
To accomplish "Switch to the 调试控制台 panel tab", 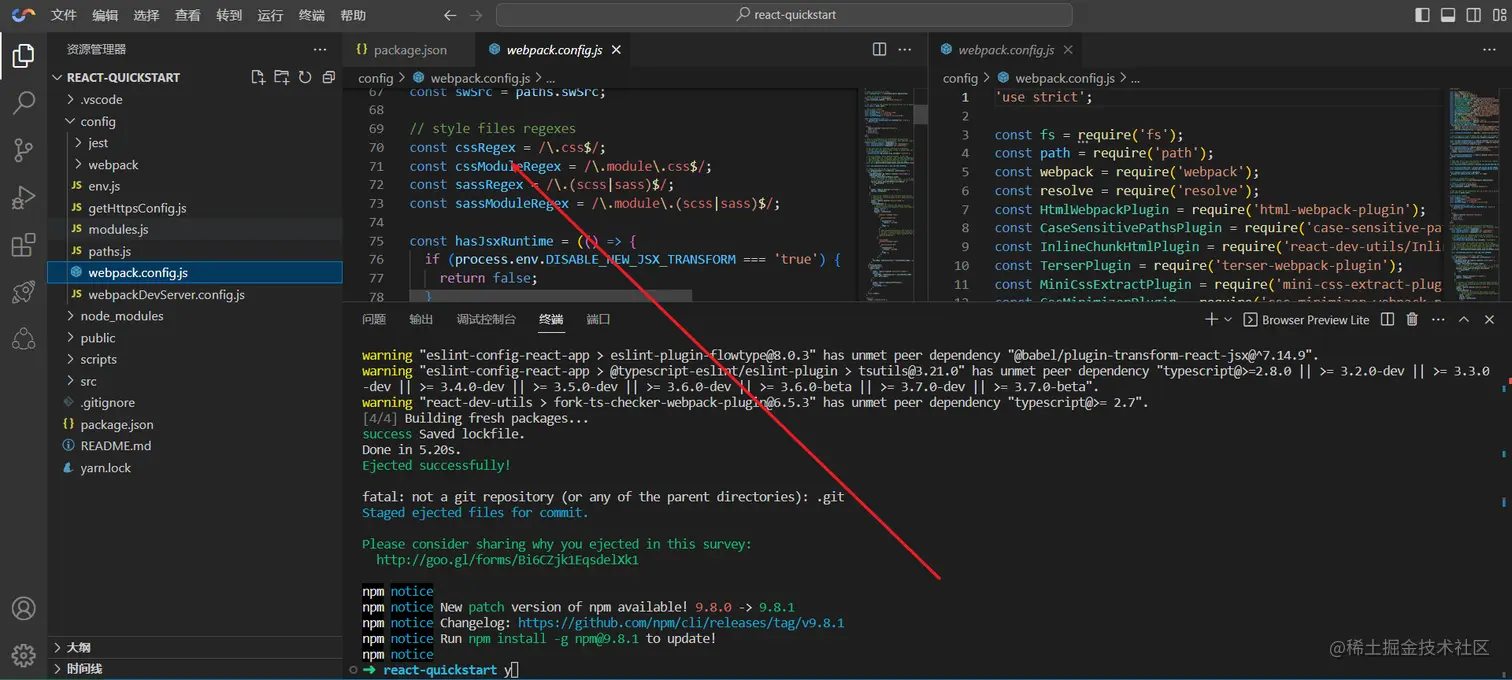I will click(x=486, y=320).
